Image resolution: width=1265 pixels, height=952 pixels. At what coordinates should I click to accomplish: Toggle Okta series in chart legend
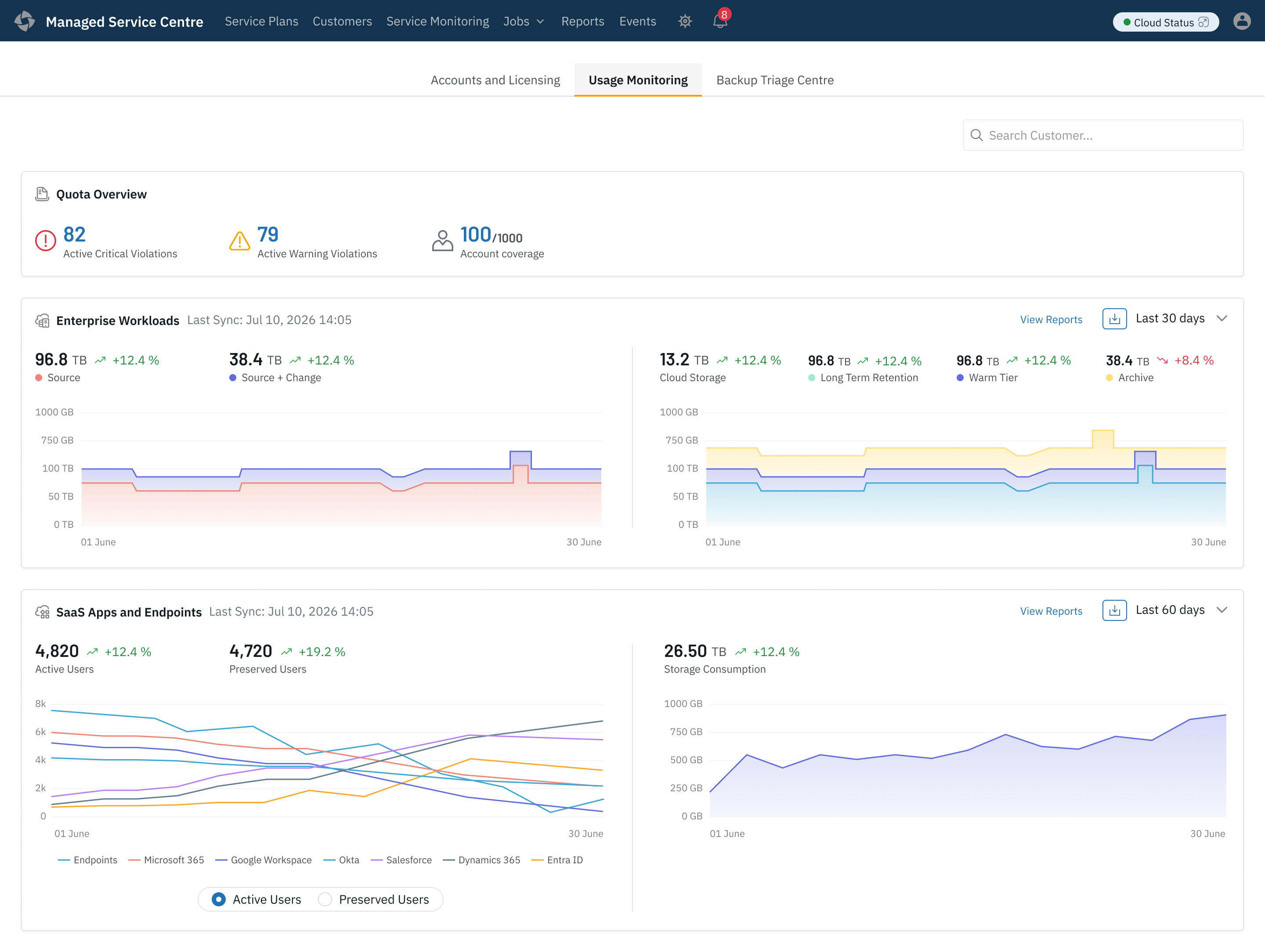click(341, 861)
